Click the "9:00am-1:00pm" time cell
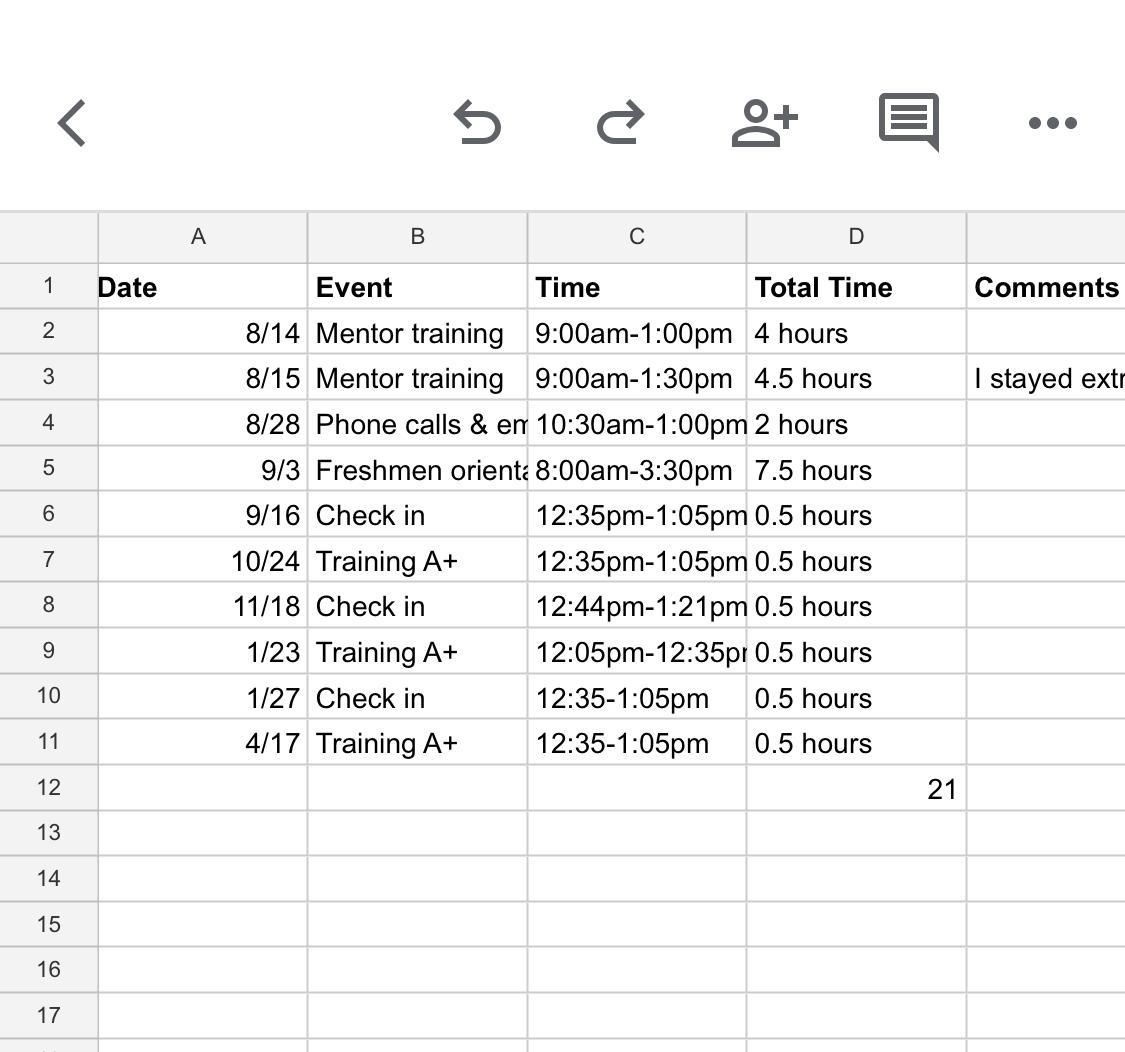This screenshot has width=1125, height=1052. [x=636, y=334]
